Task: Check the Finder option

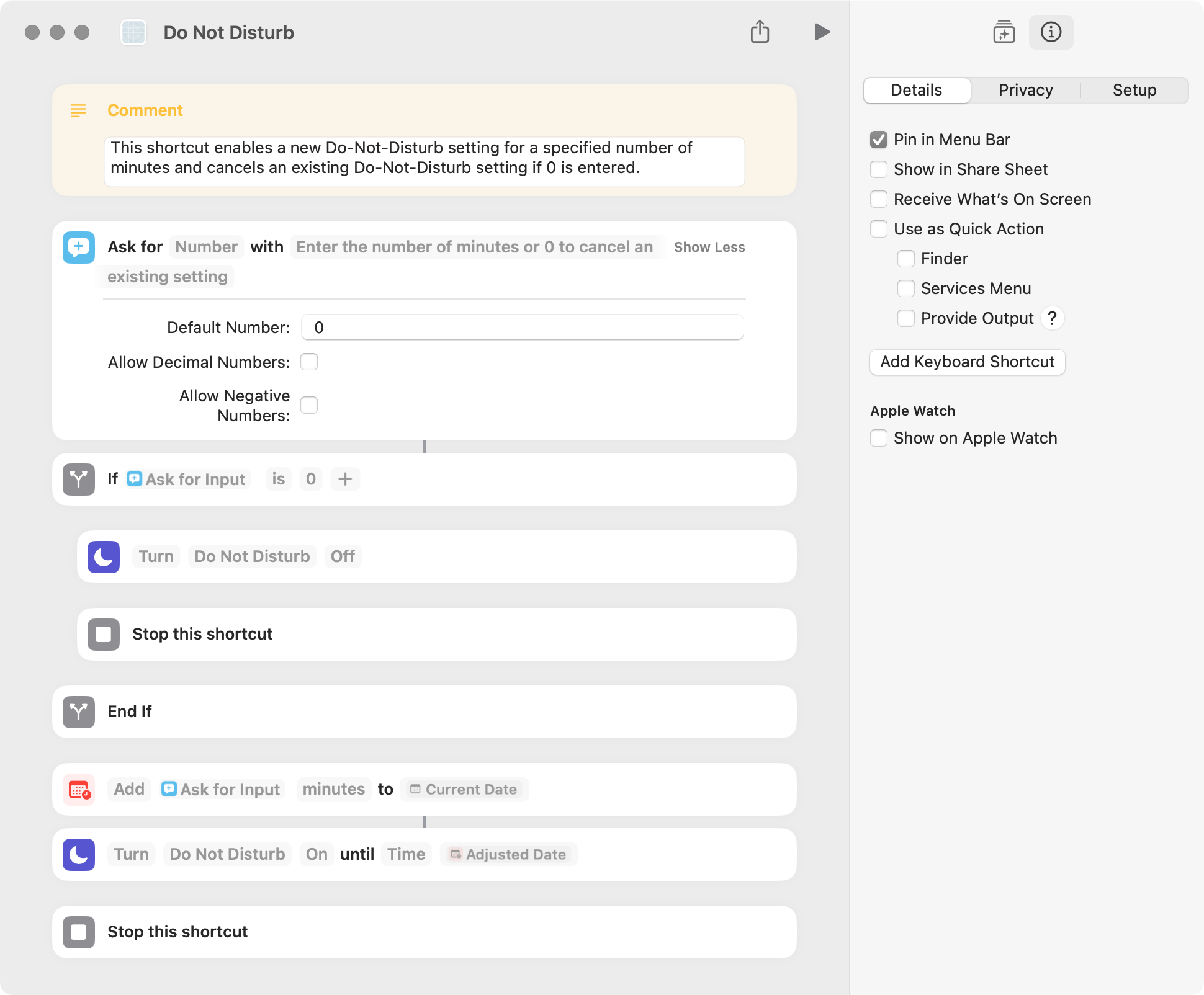Action: [906, 259]
